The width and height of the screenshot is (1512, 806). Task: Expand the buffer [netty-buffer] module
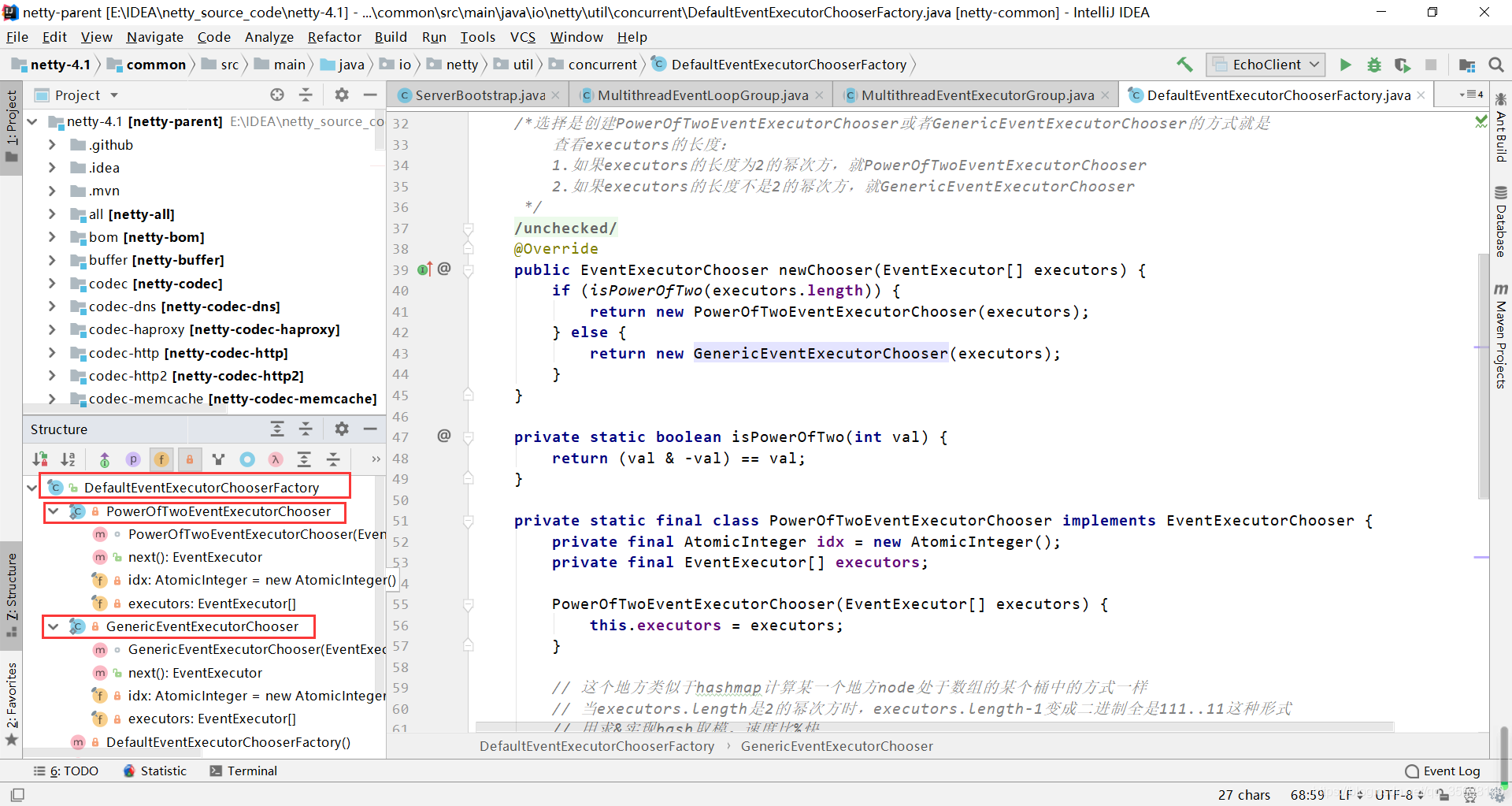point(52,260)
